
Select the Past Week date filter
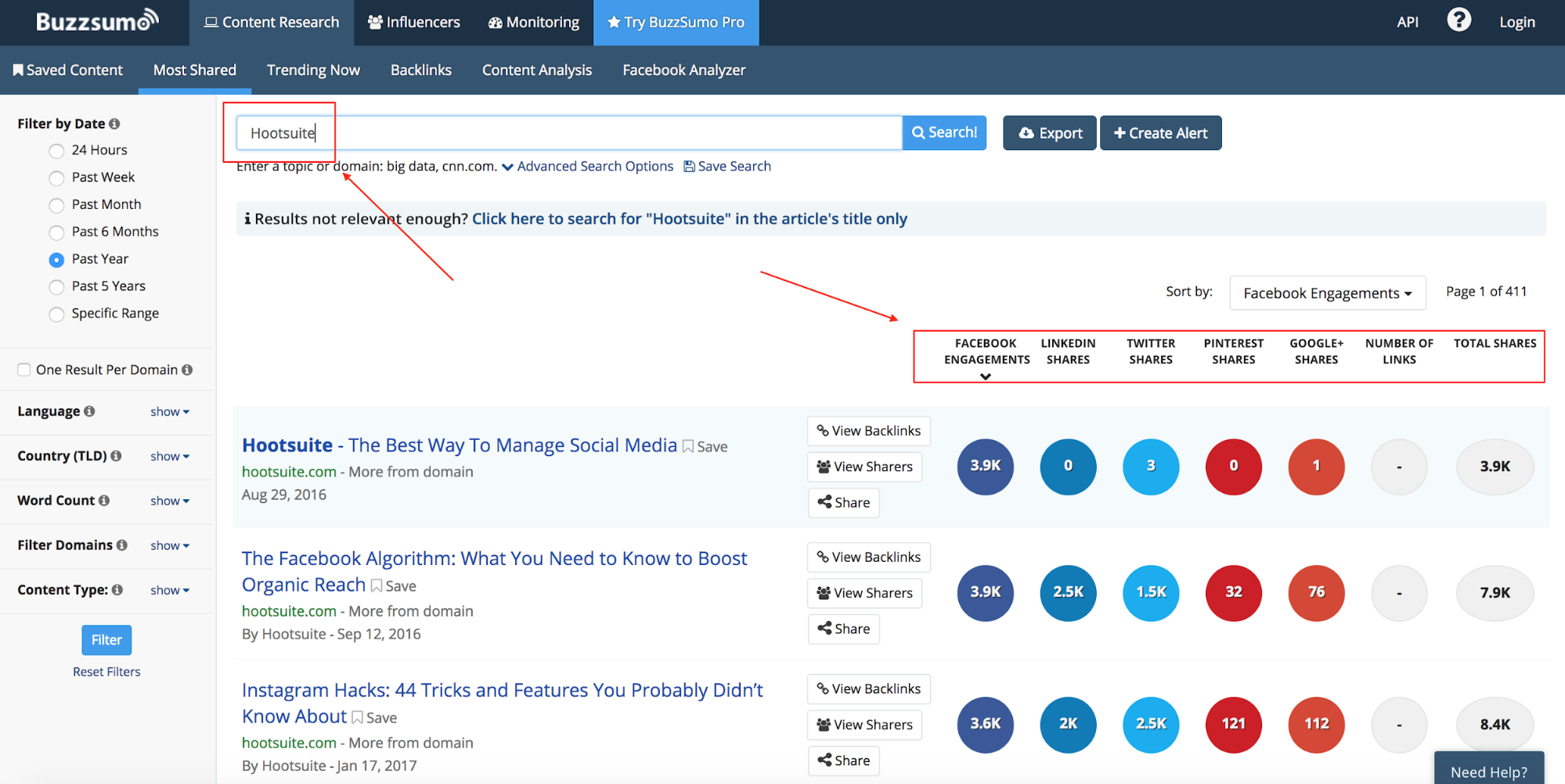click(x=56, y=178)
